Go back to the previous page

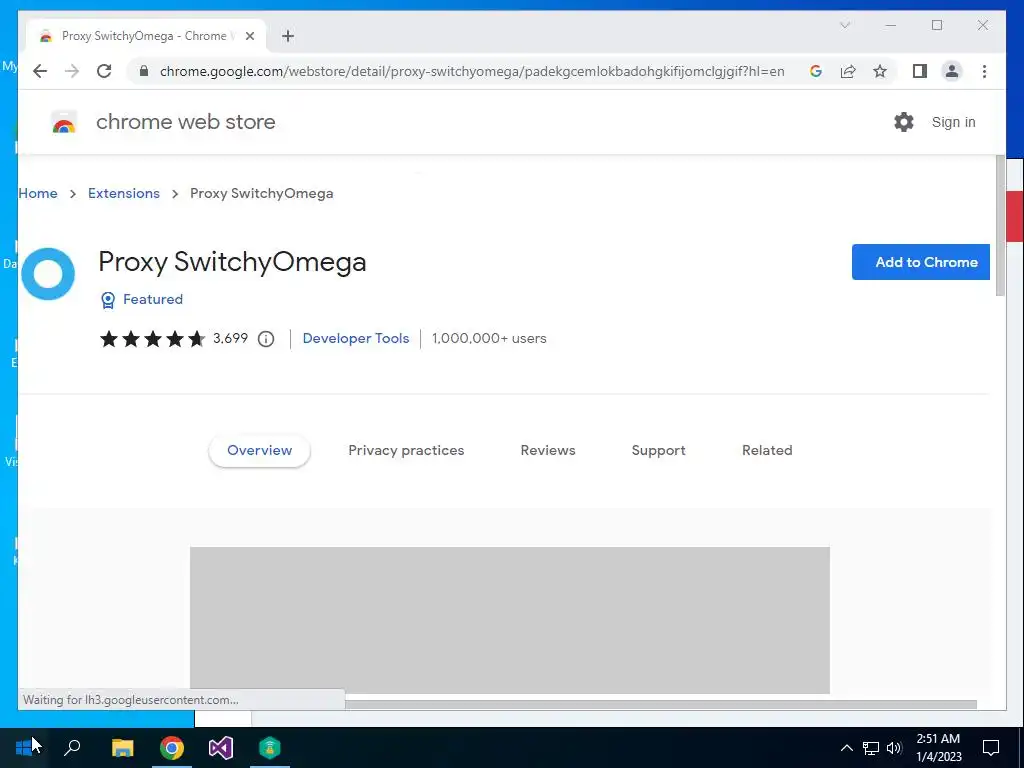tap(40, 71)
